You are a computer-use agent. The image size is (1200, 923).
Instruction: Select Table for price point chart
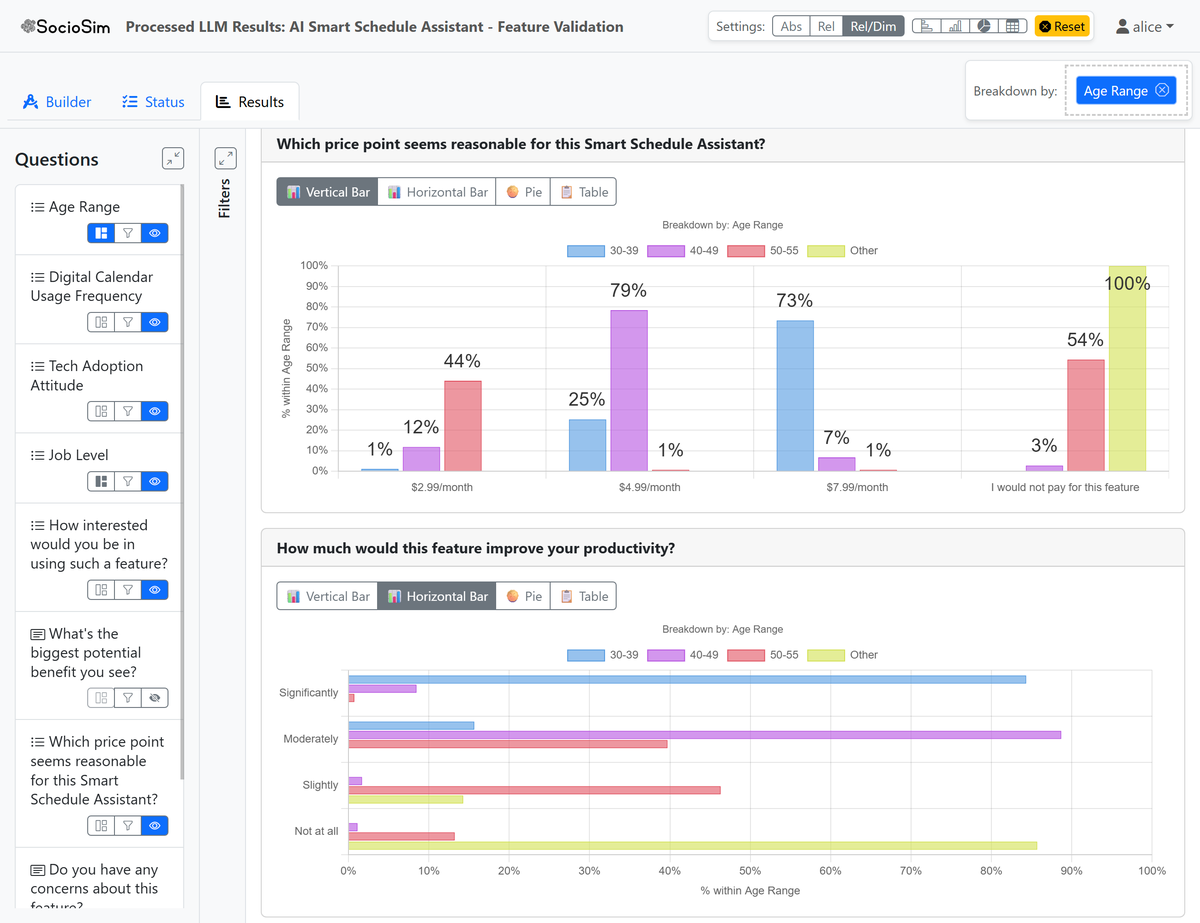point(583,192)
